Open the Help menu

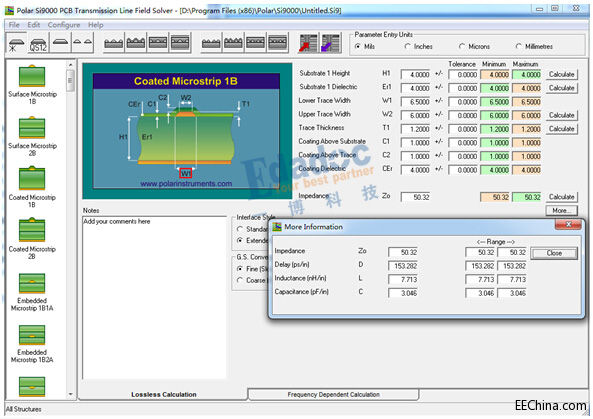(96, 25)
